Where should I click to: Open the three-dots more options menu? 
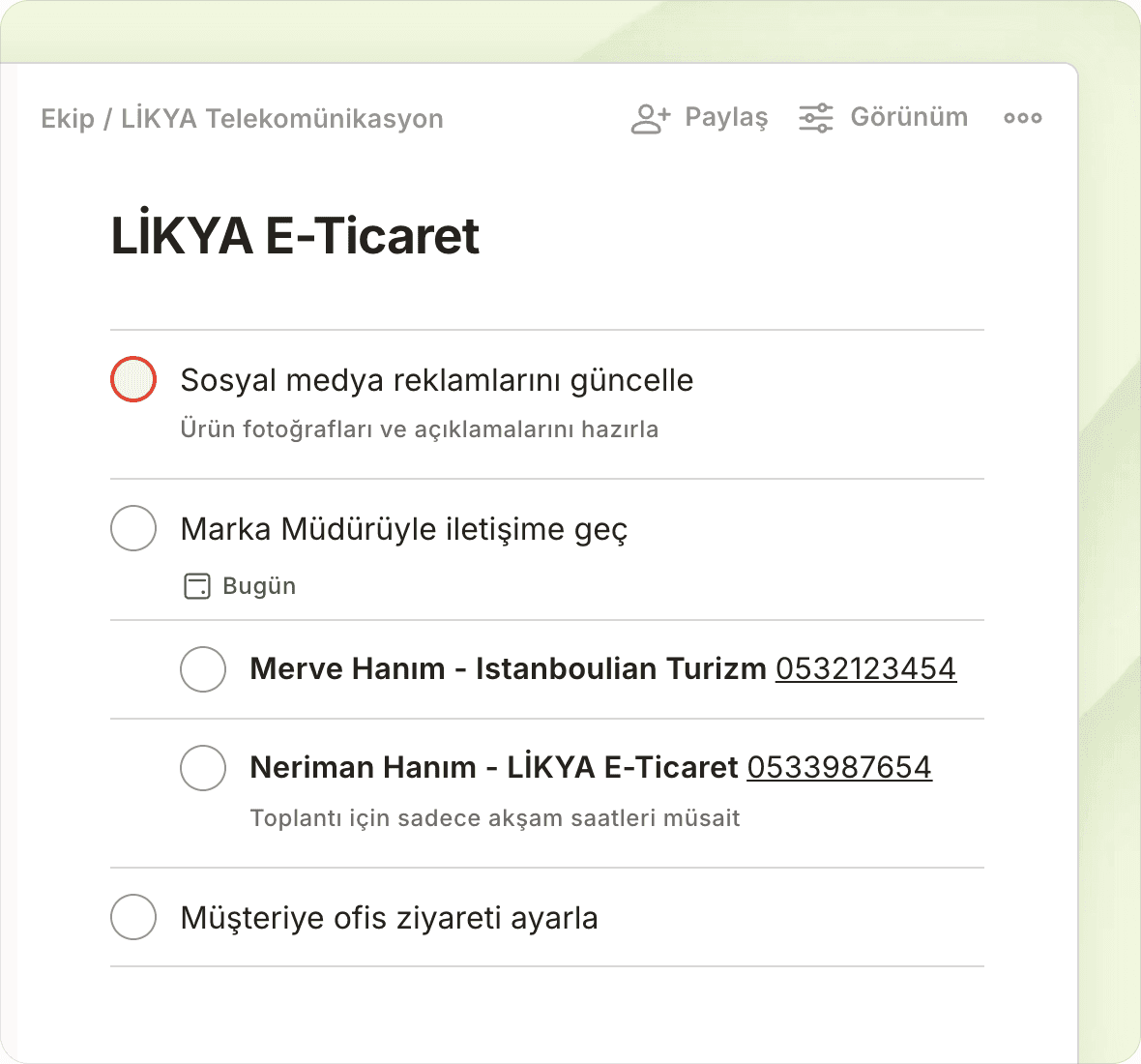1022,118
